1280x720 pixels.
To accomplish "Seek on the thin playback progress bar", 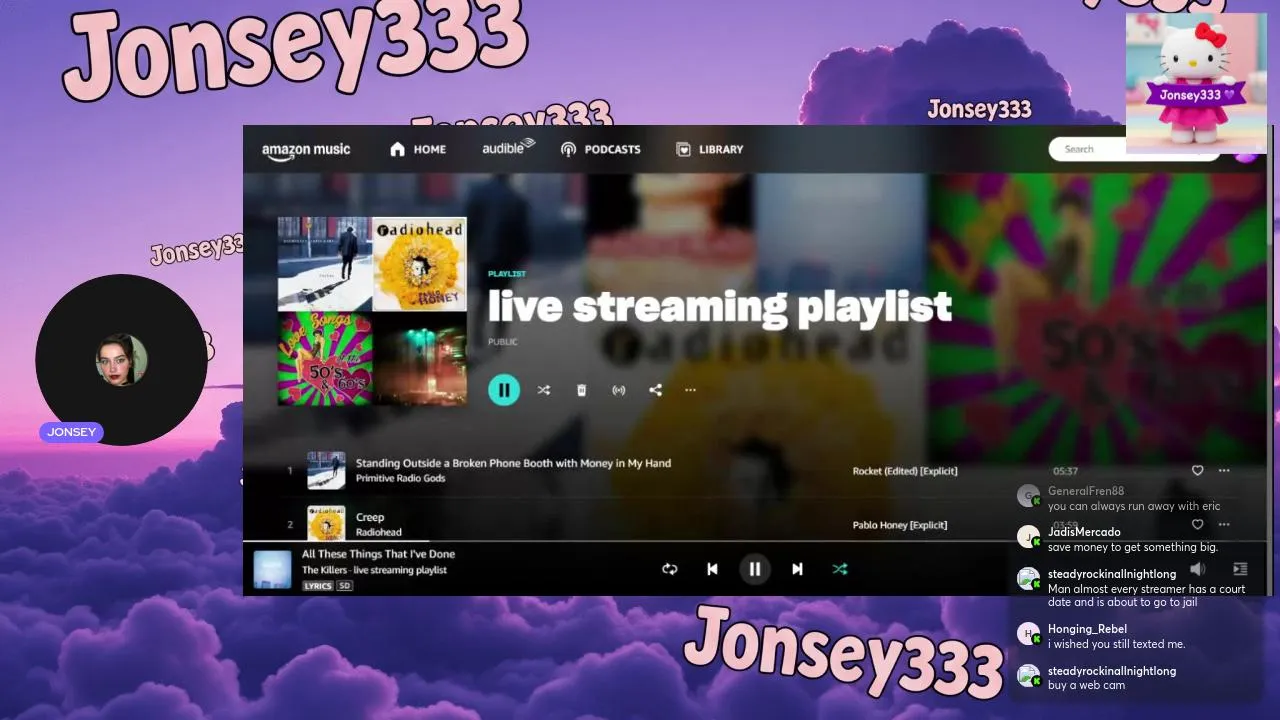I will [755, 543].
